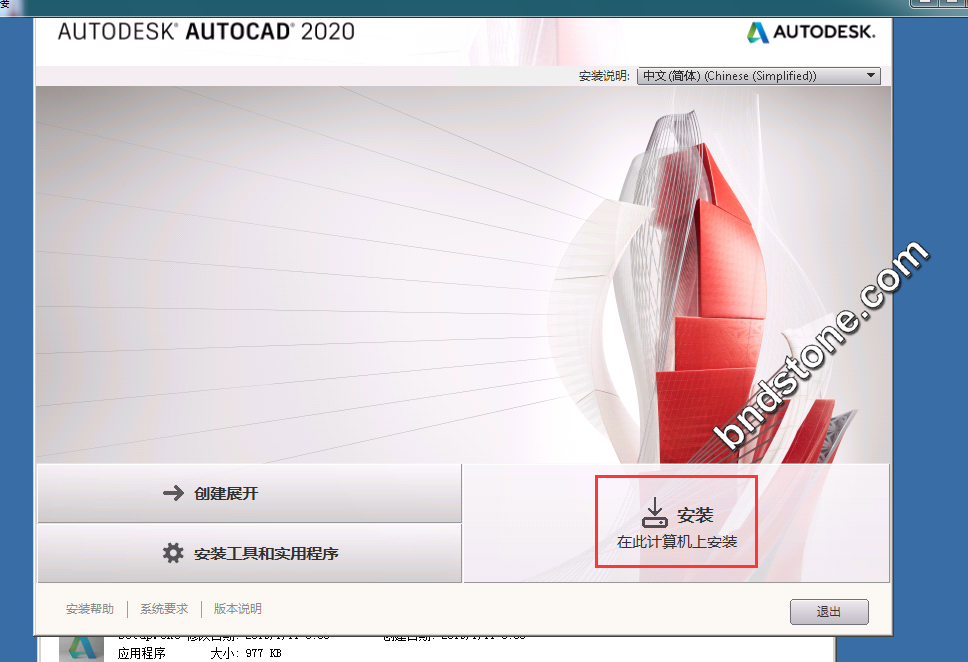Click the language combo box arrow
Image resolution: width=968 pixels, height=662 pixels.
pyautogui.click(x=870, y=76)
